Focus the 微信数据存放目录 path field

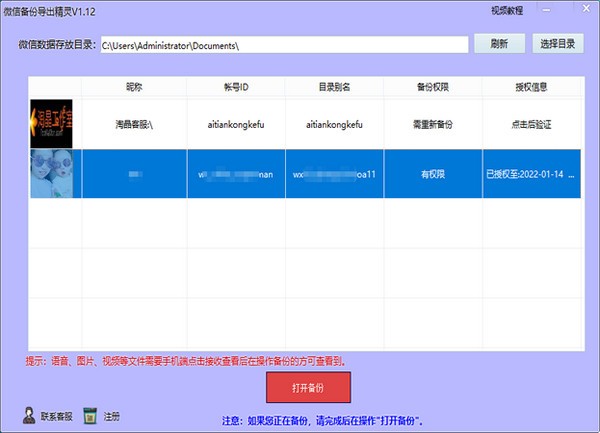(x=283, y=45)
